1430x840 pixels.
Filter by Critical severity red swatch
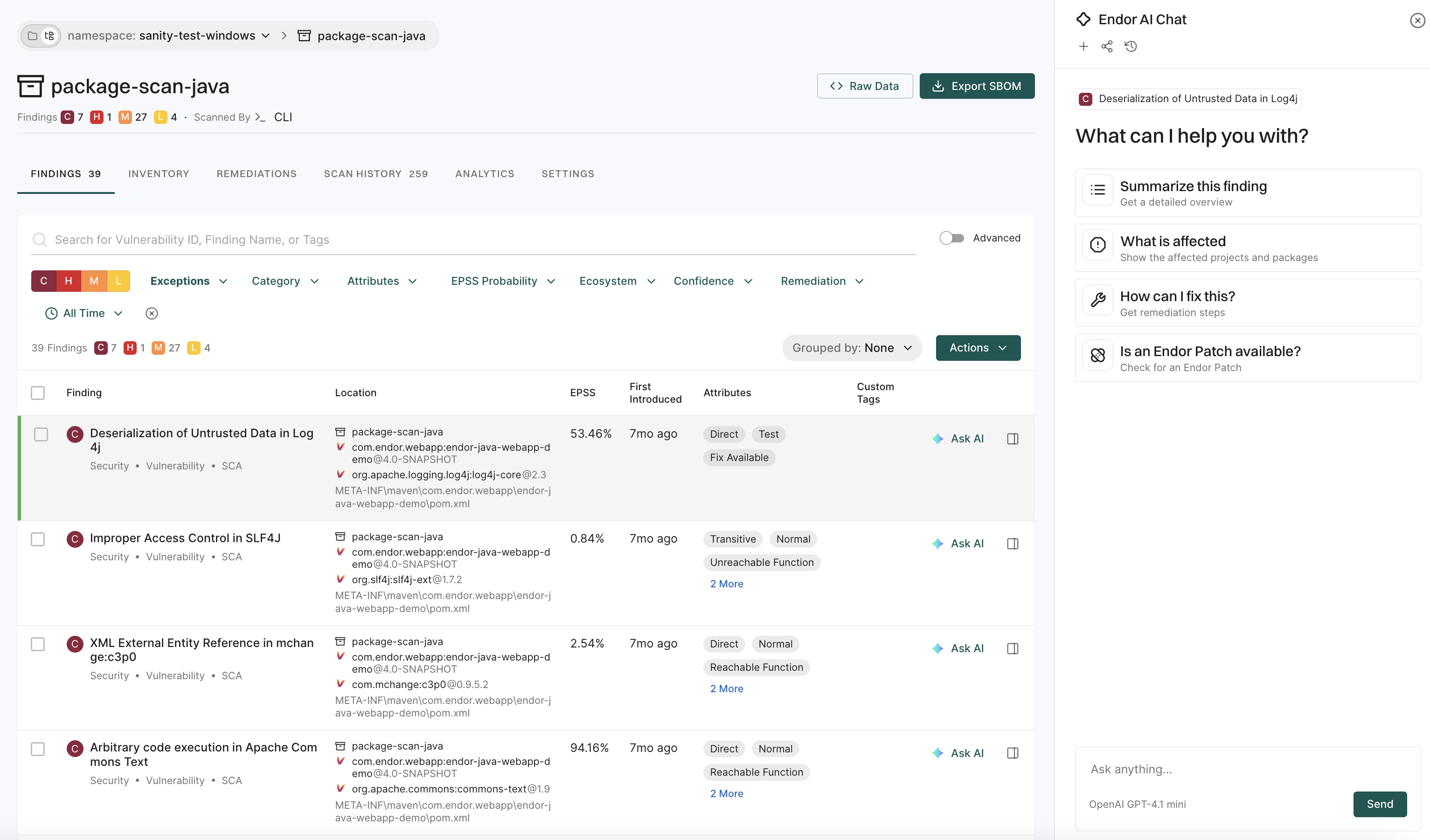pyautogui.click(x=44, y=282)
